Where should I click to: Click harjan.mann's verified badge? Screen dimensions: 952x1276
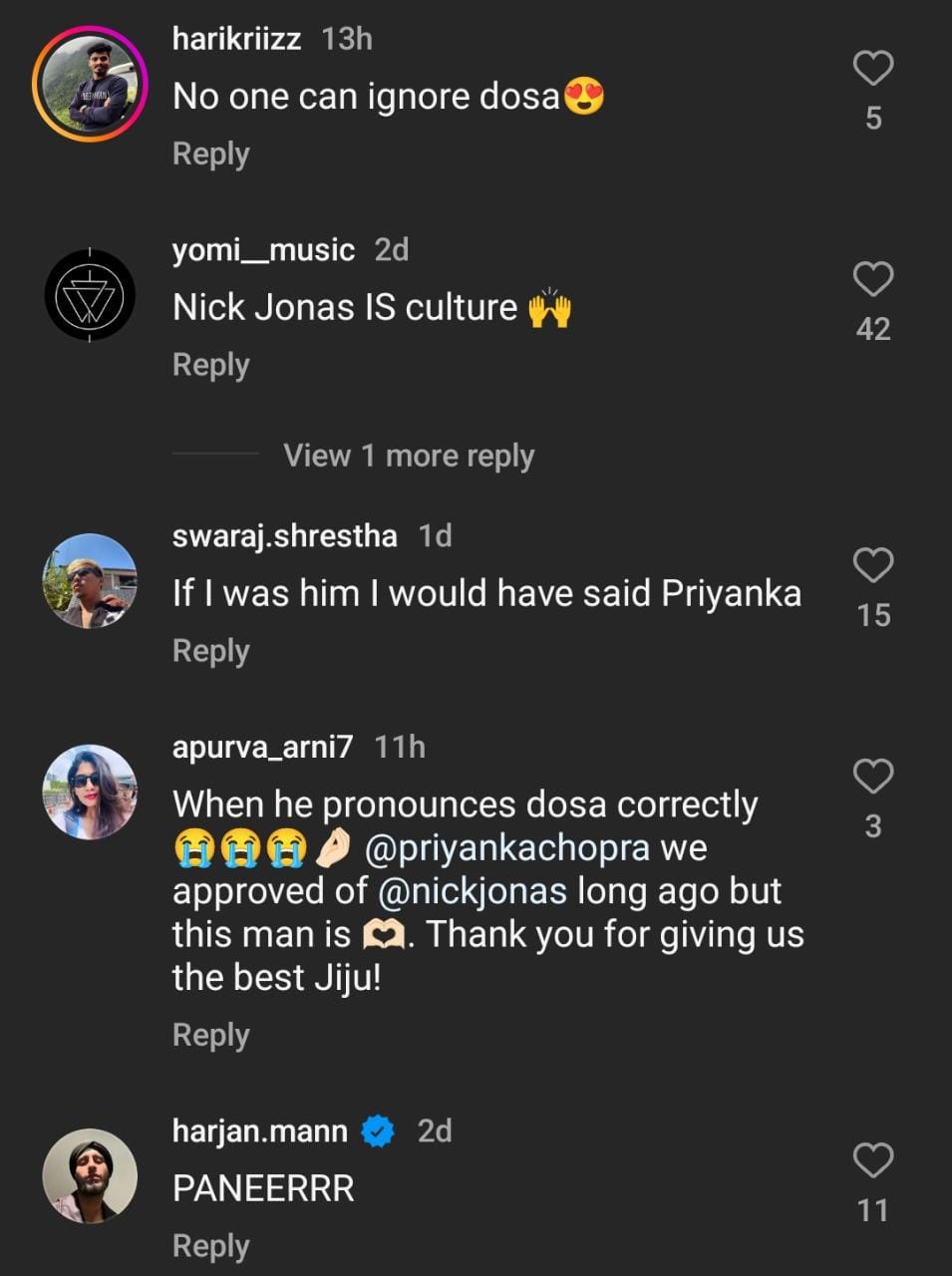coord(378,1131)
